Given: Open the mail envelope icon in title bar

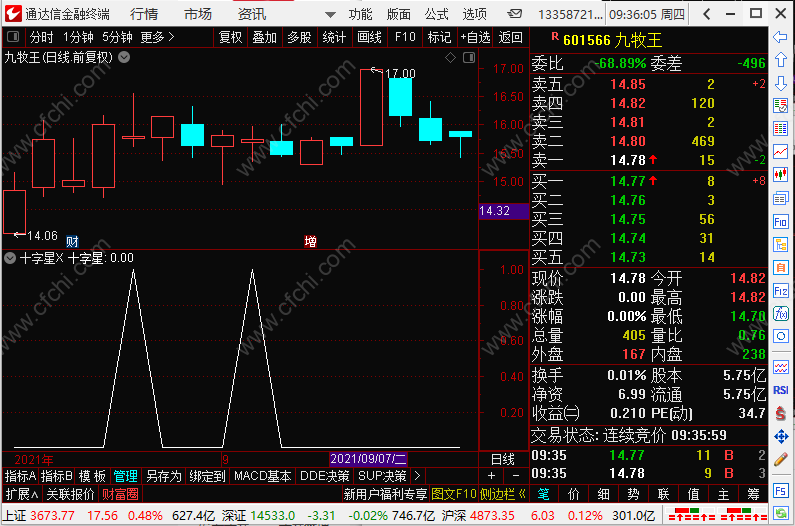Looking at the screenshot, I should click(515, 14).
